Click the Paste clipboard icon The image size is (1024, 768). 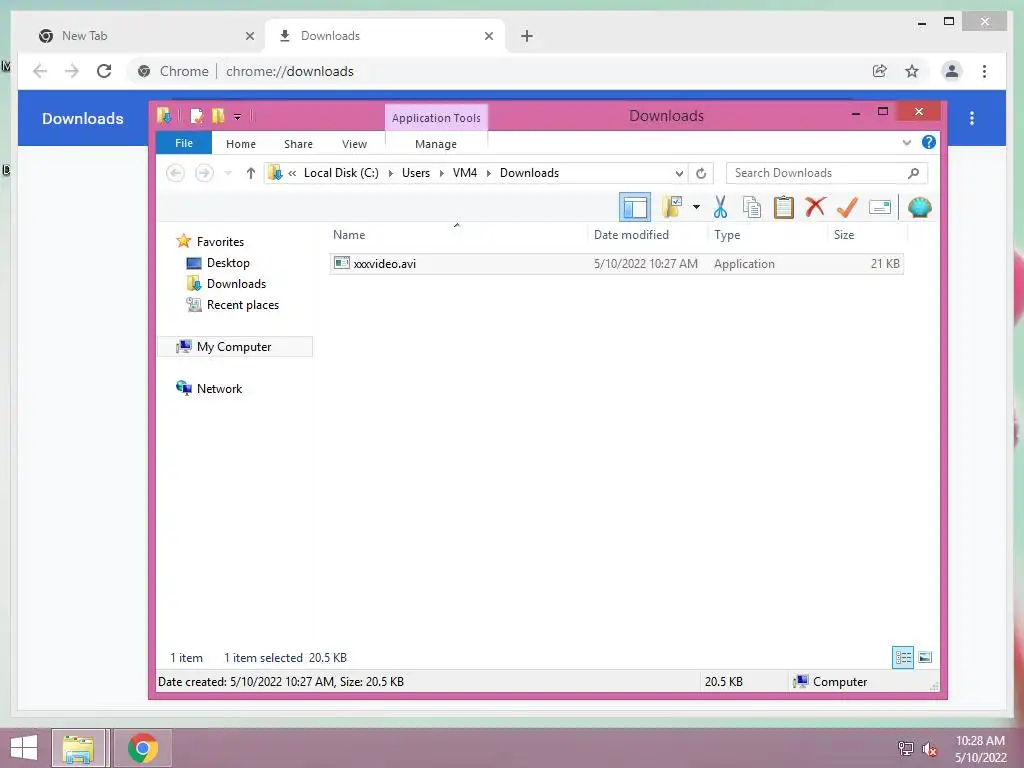pyautogui.click(x=784, y=207)
